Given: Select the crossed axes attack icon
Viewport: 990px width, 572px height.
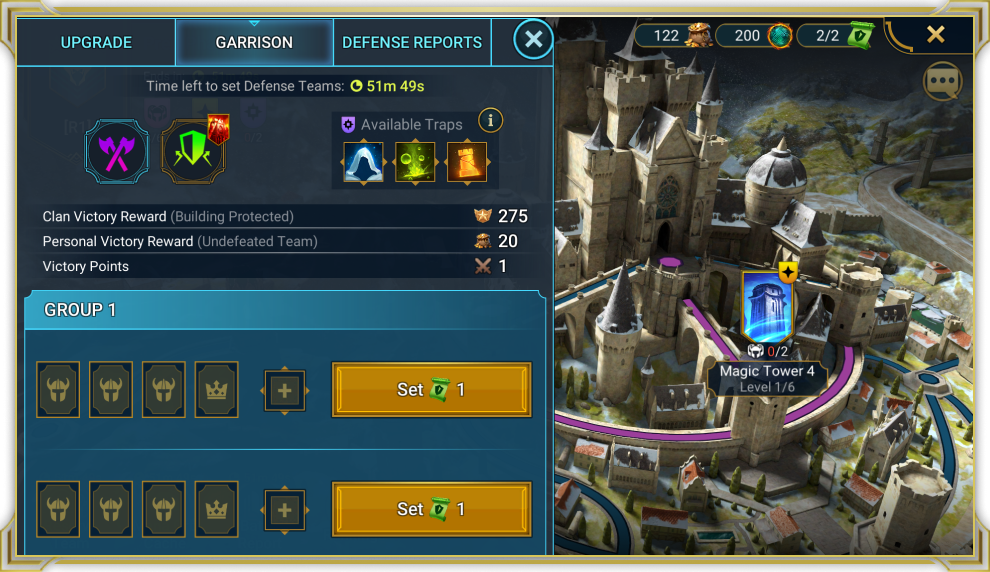Looking at the screenshot, I should [117, 152].
